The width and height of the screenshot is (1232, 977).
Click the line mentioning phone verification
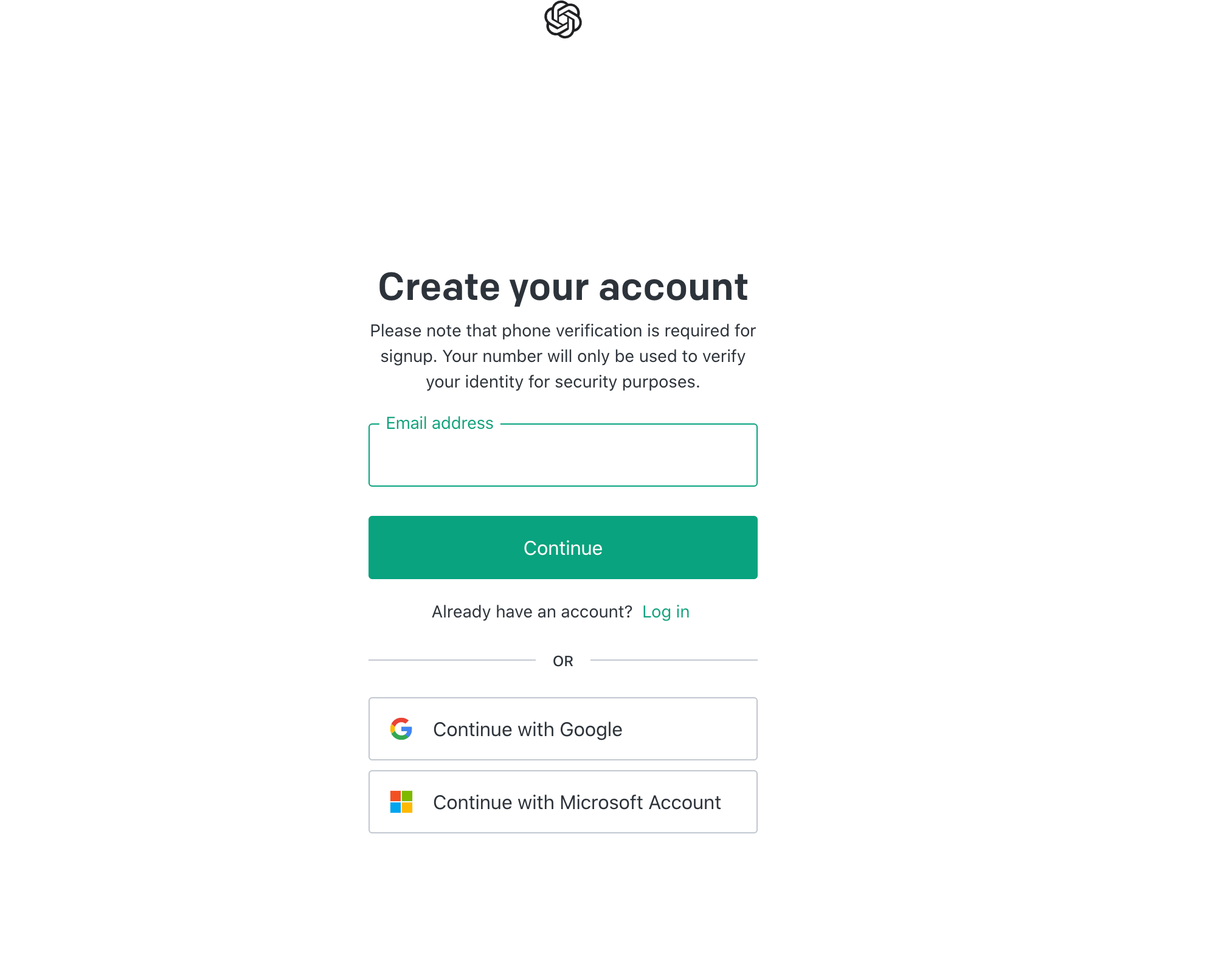click(x=562, y=330)
